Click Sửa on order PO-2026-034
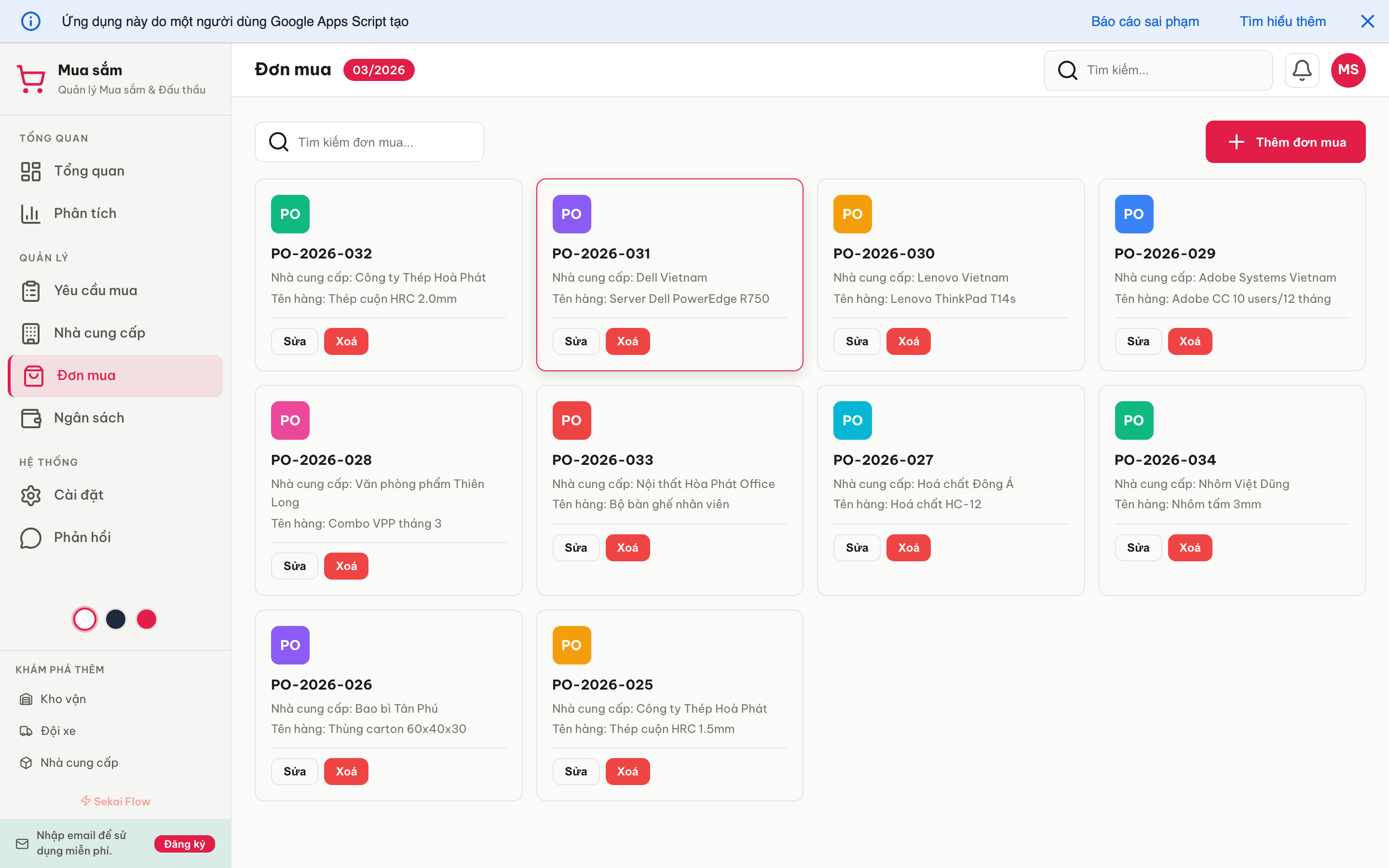The width and height of the screenshot is (1389, 868). coord(1138,548)
